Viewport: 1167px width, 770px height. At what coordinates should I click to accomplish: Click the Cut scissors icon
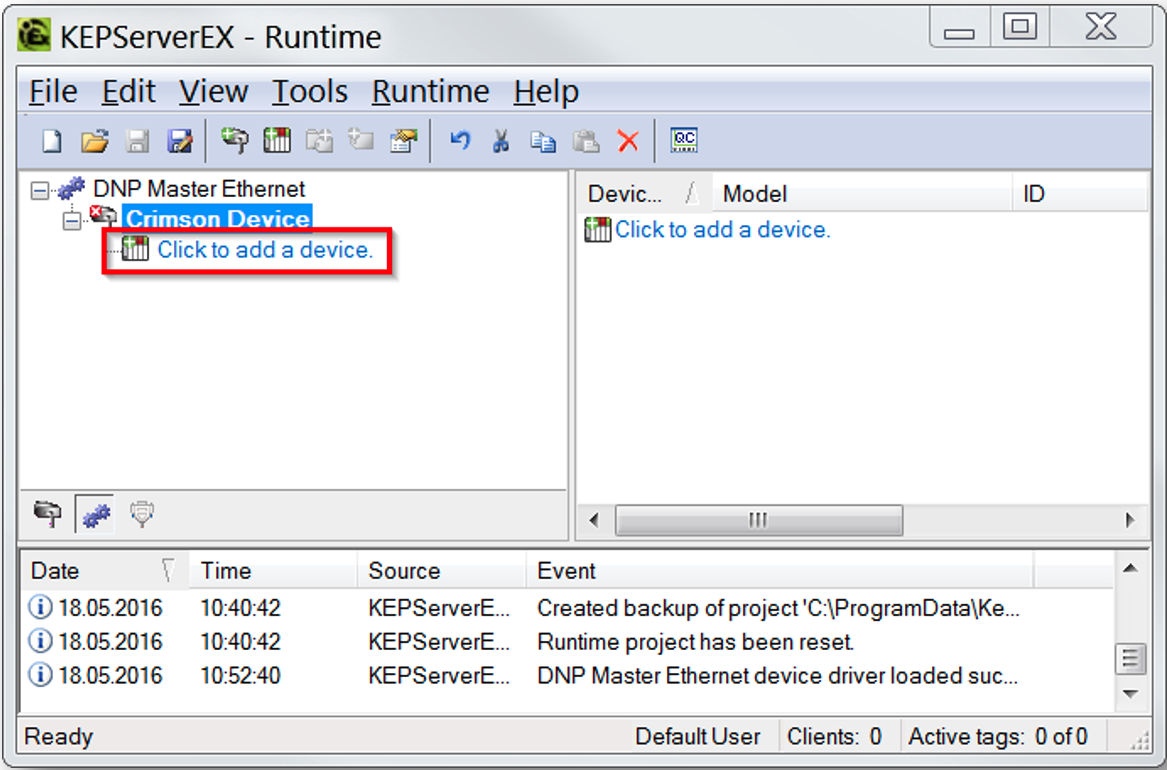[x=501, y=140]
